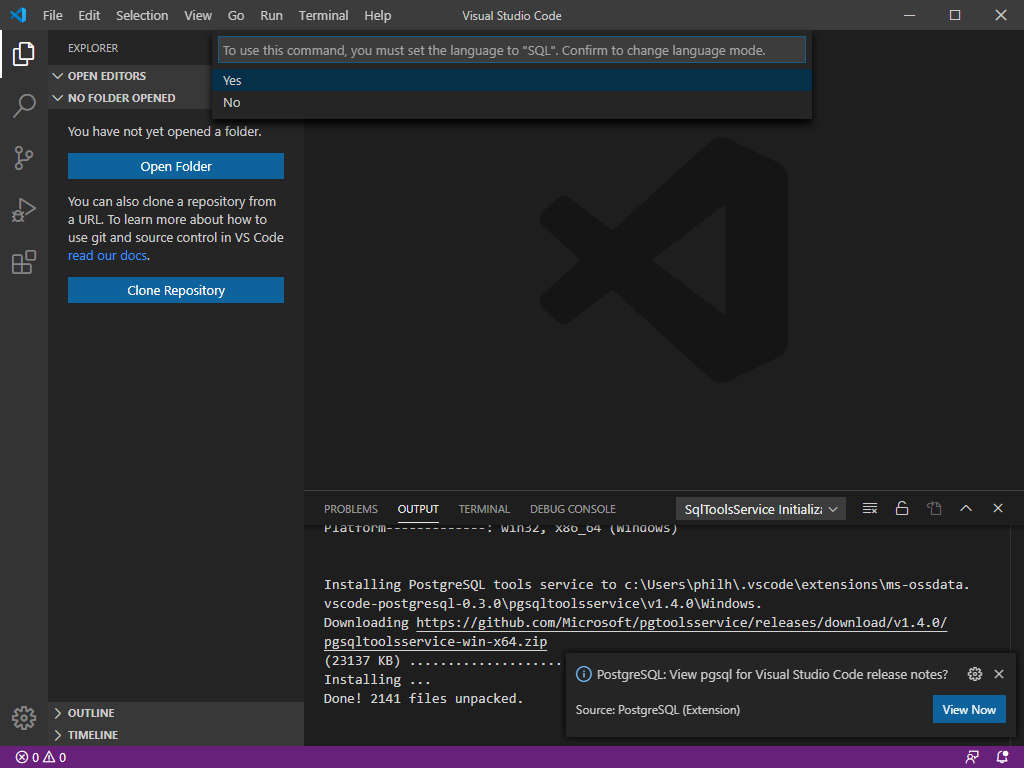The height and width of the screenshot is (768, 1024).
Task: Open notification settings gear for PostgreSQL
Action: pyautogui.click(x=975, y=674)
